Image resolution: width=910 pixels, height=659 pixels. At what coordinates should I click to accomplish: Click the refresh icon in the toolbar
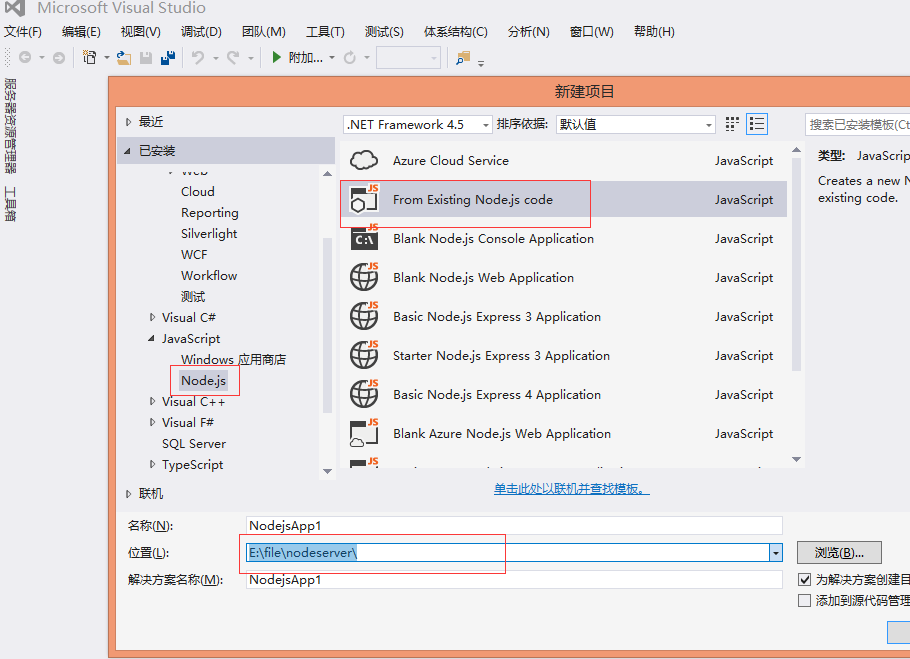(350, 57)
